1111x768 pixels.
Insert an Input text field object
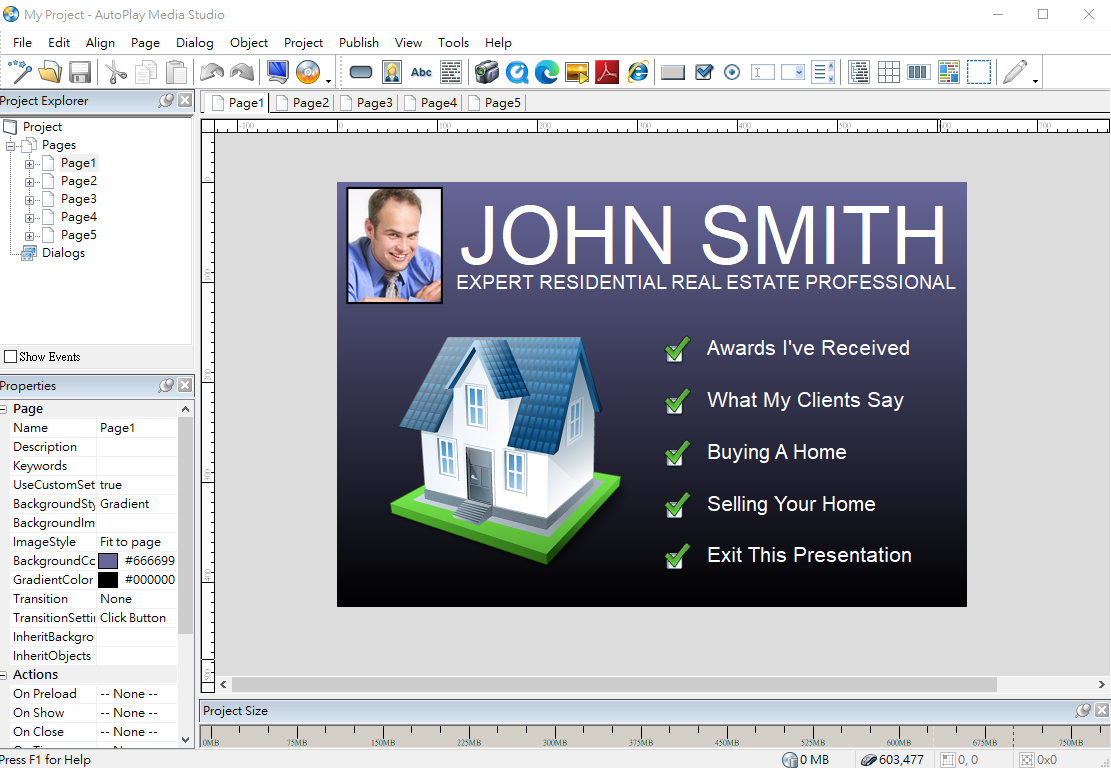(x=762, y=72)
